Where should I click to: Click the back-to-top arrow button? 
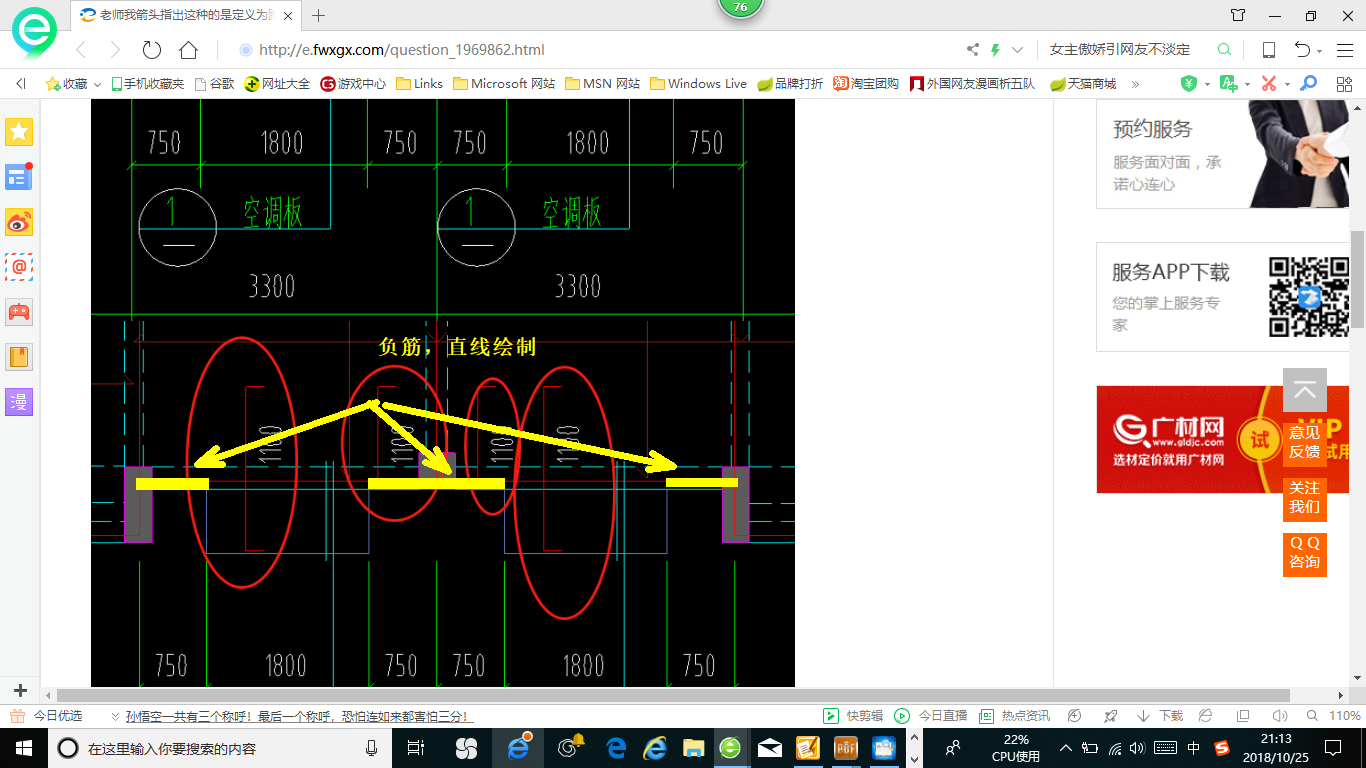(x=1305, y=391)
